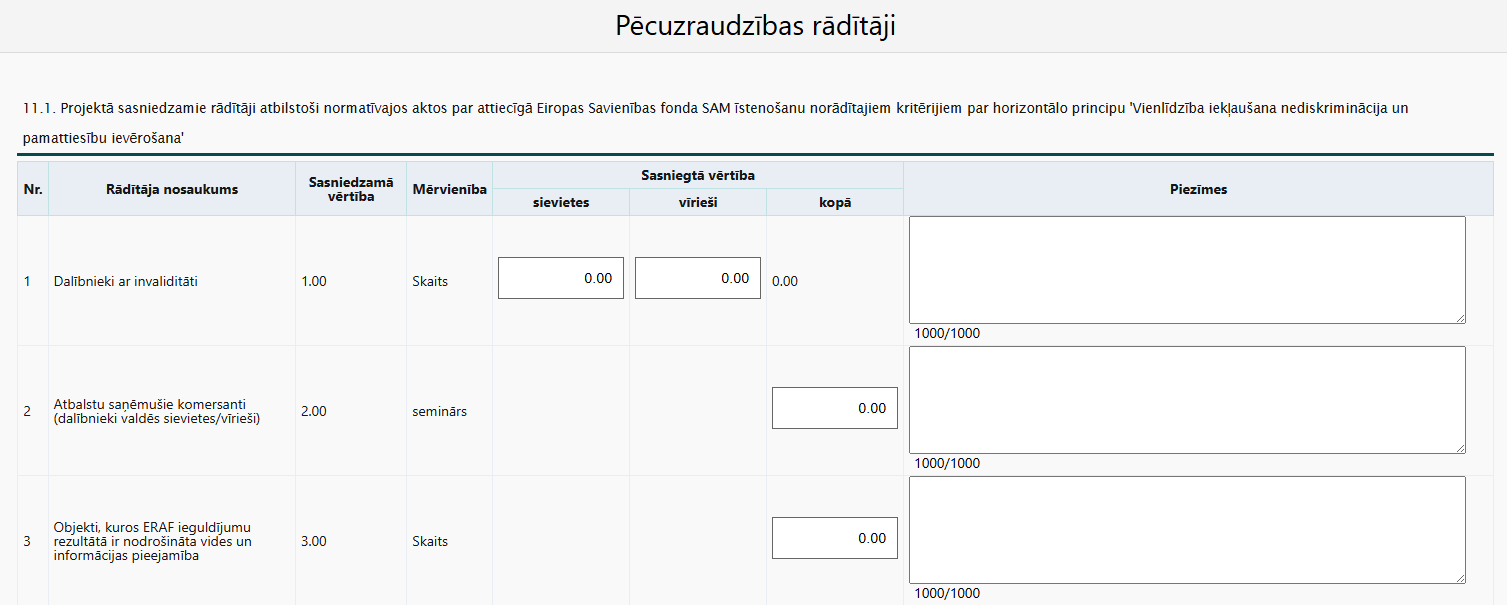Click Piezīmes textarea in row 2
Image resolution: width=1507 pixels, height=605 pixels.
coord(1187,400)
